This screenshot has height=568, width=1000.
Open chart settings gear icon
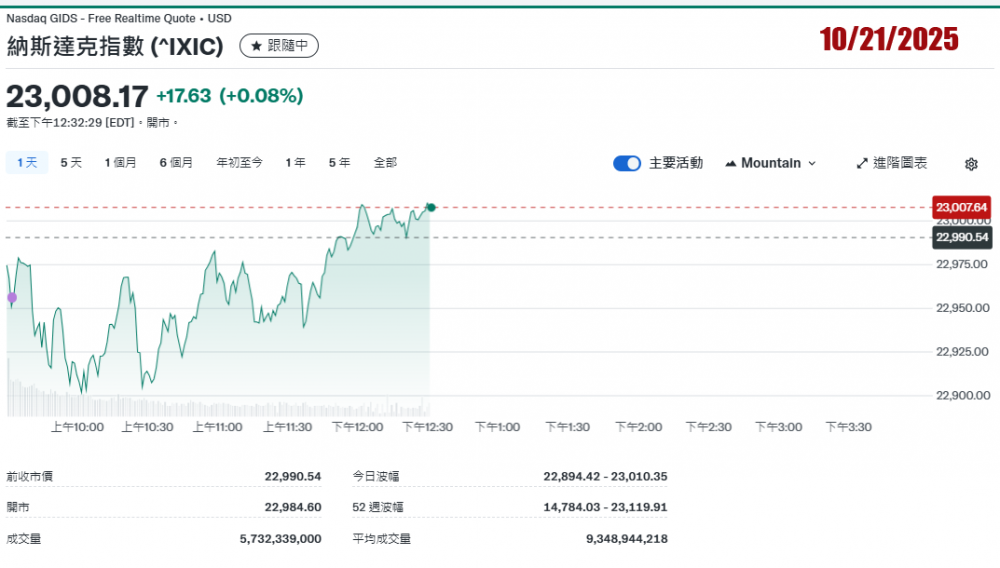971,164
